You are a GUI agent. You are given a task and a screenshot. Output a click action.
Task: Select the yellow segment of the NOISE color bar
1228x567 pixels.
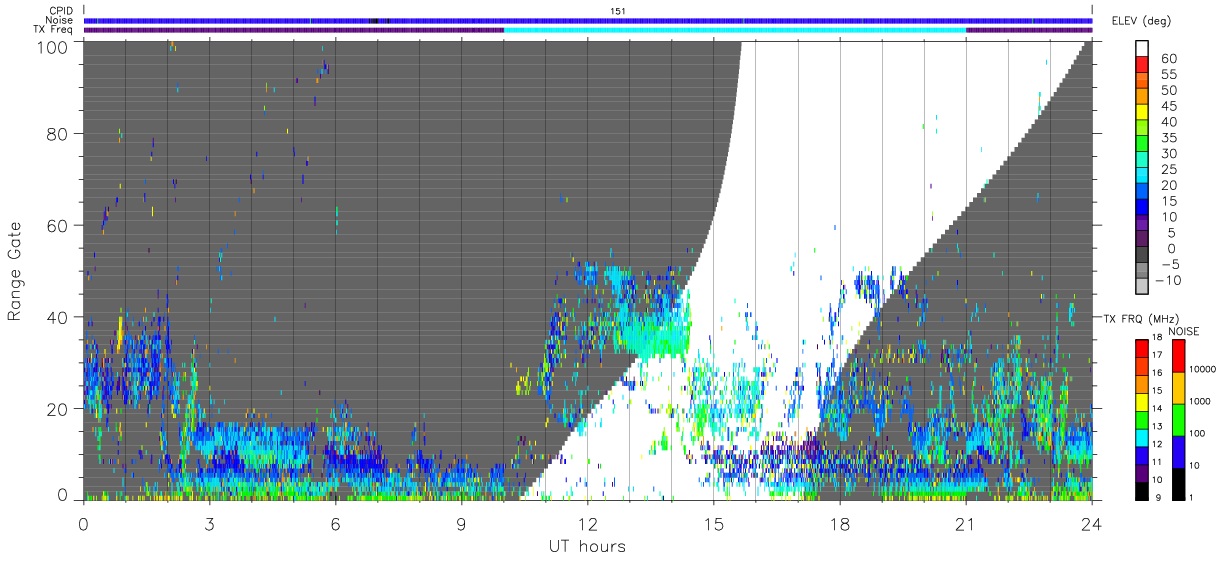click(x=1179, y=388)
